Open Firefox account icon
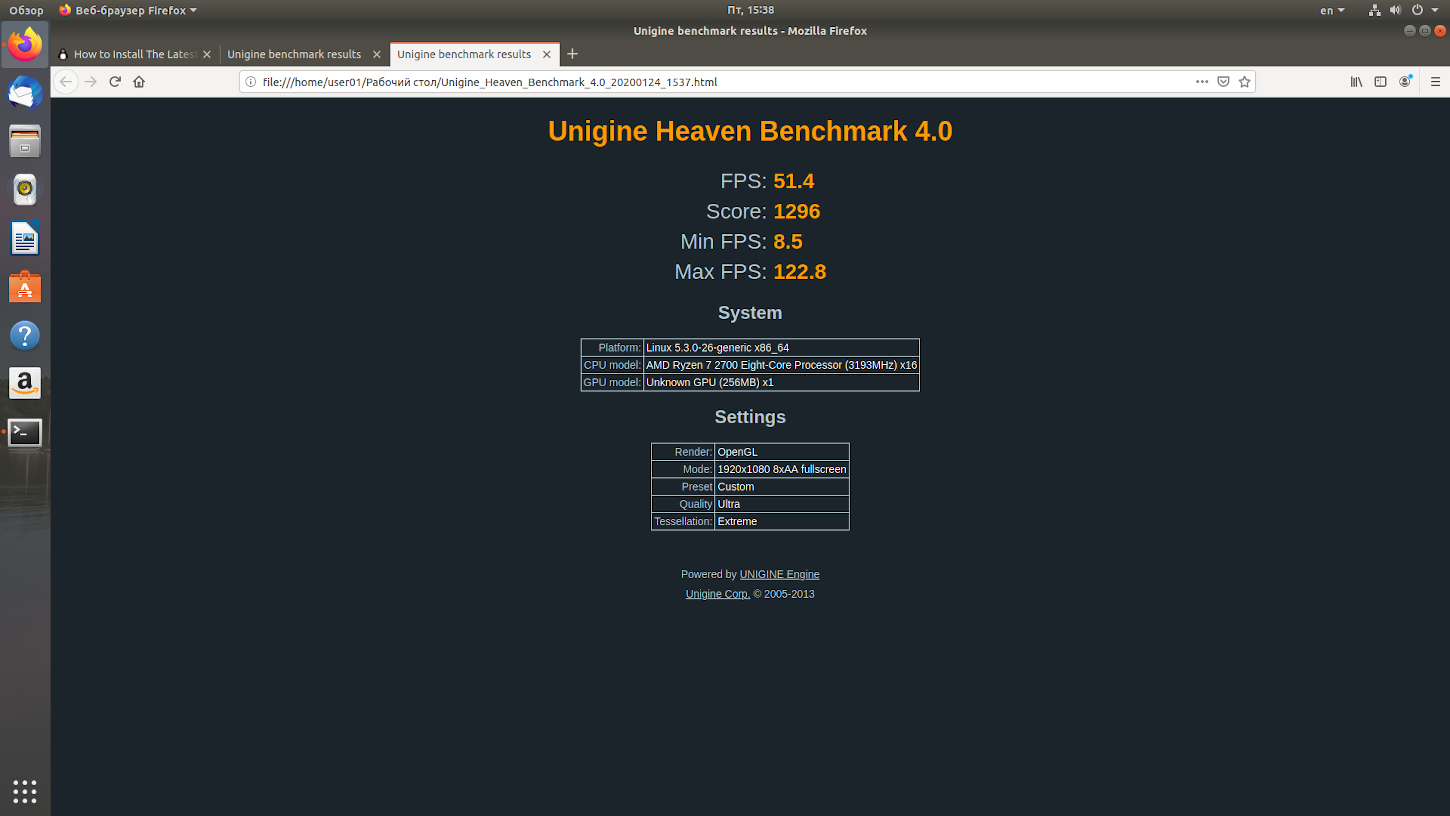The image size is (1450, 816). tap(1405, 82)
